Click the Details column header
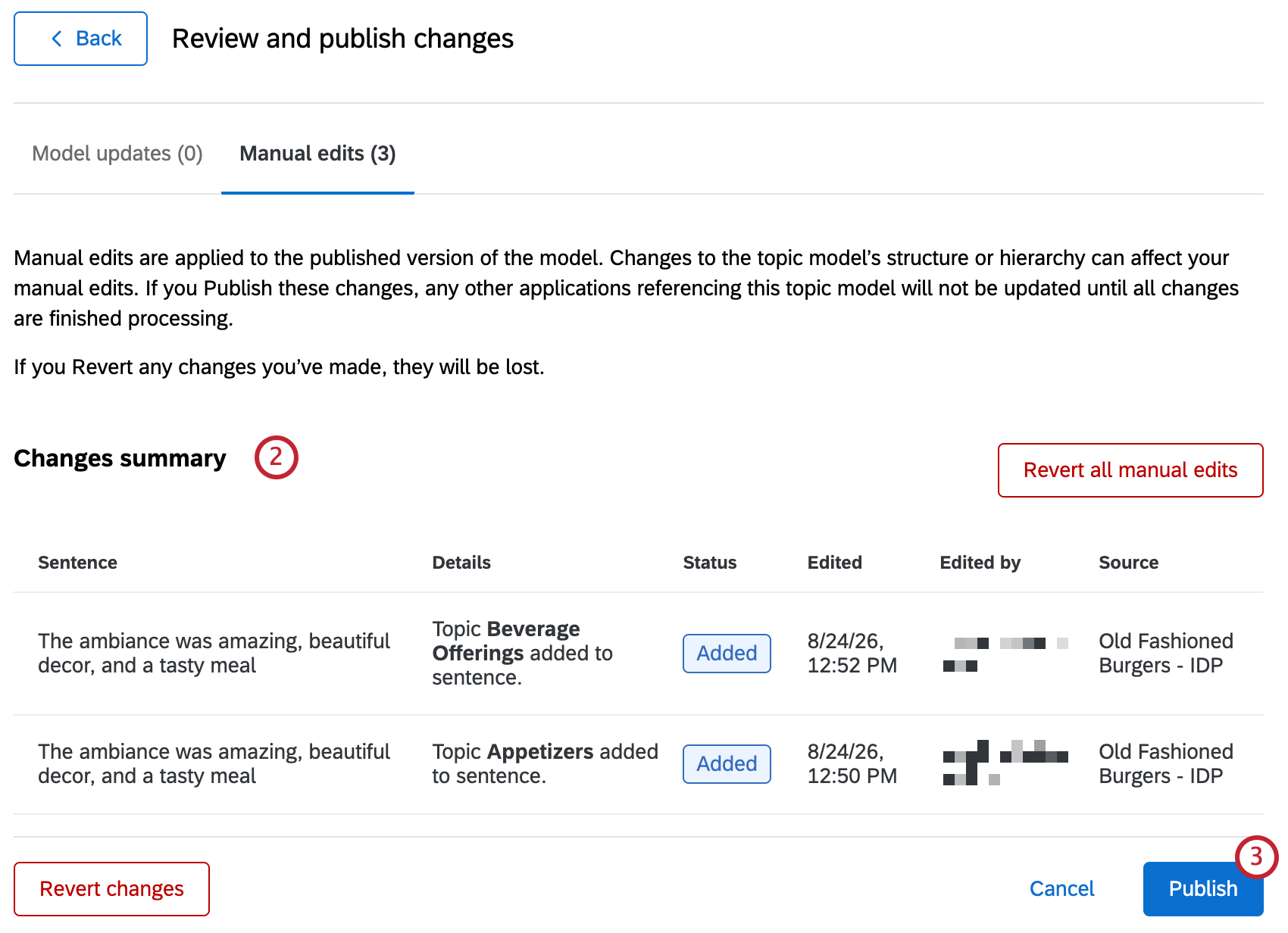The width and height of the screenshot is (1288, 933). tap(461, 563)
